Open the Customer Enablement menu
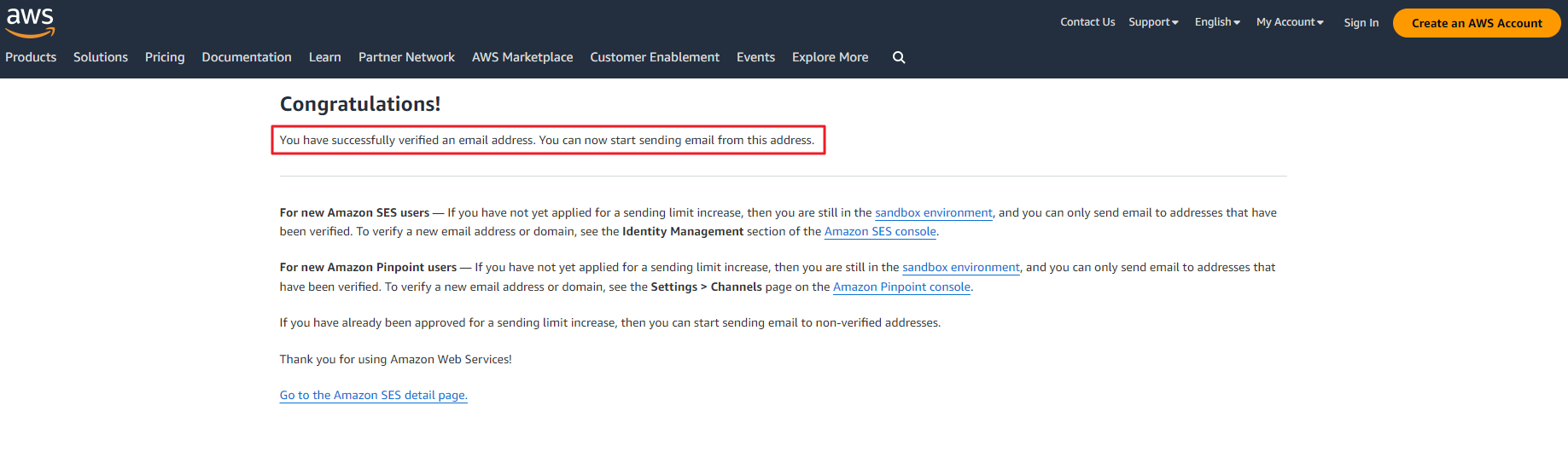 (x=655, y=57)
